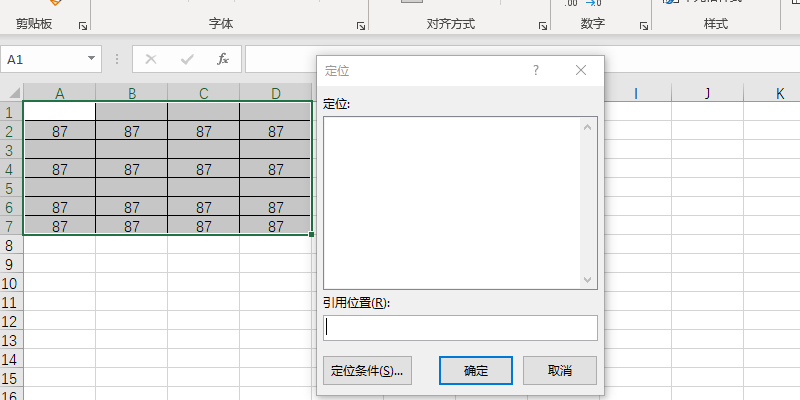Click cell B7 containing 87
Screen dimensions: 800x400
point(132,226)
